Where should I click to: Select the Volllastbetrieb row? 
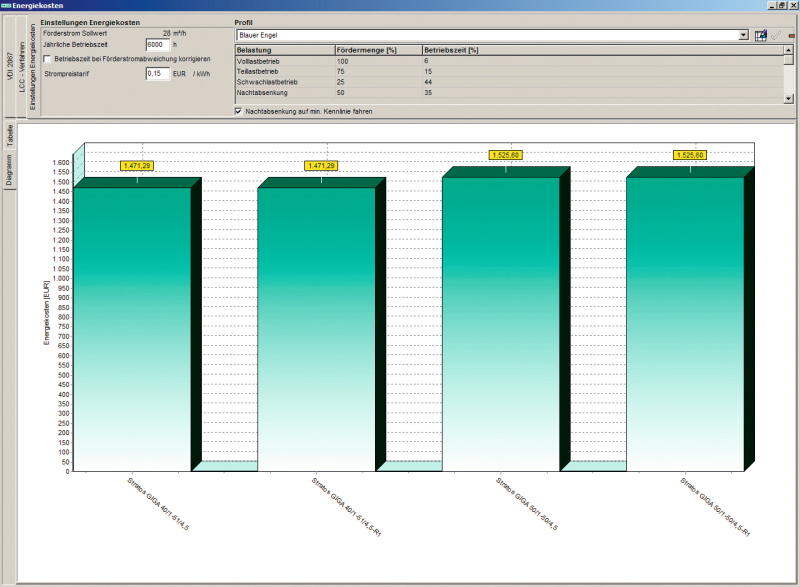(x=509, y=61)
